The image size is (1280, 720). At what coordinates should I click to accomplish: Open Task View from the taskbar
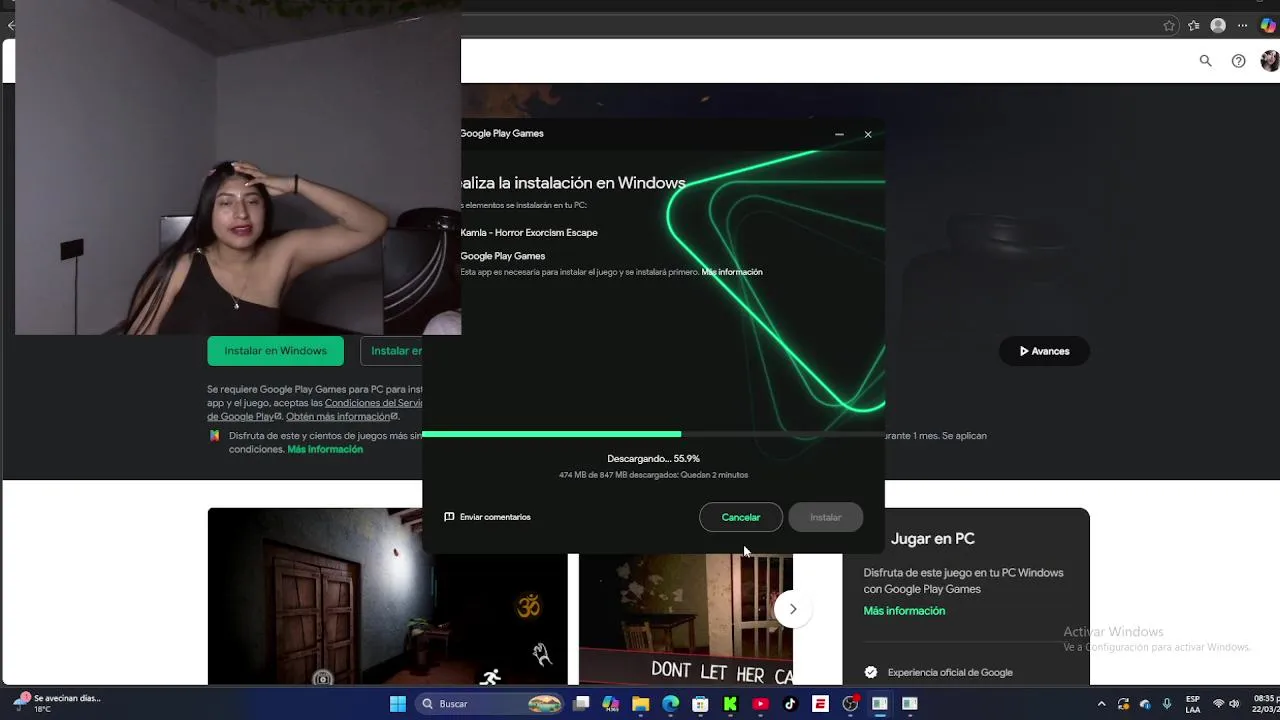point(581,704)
